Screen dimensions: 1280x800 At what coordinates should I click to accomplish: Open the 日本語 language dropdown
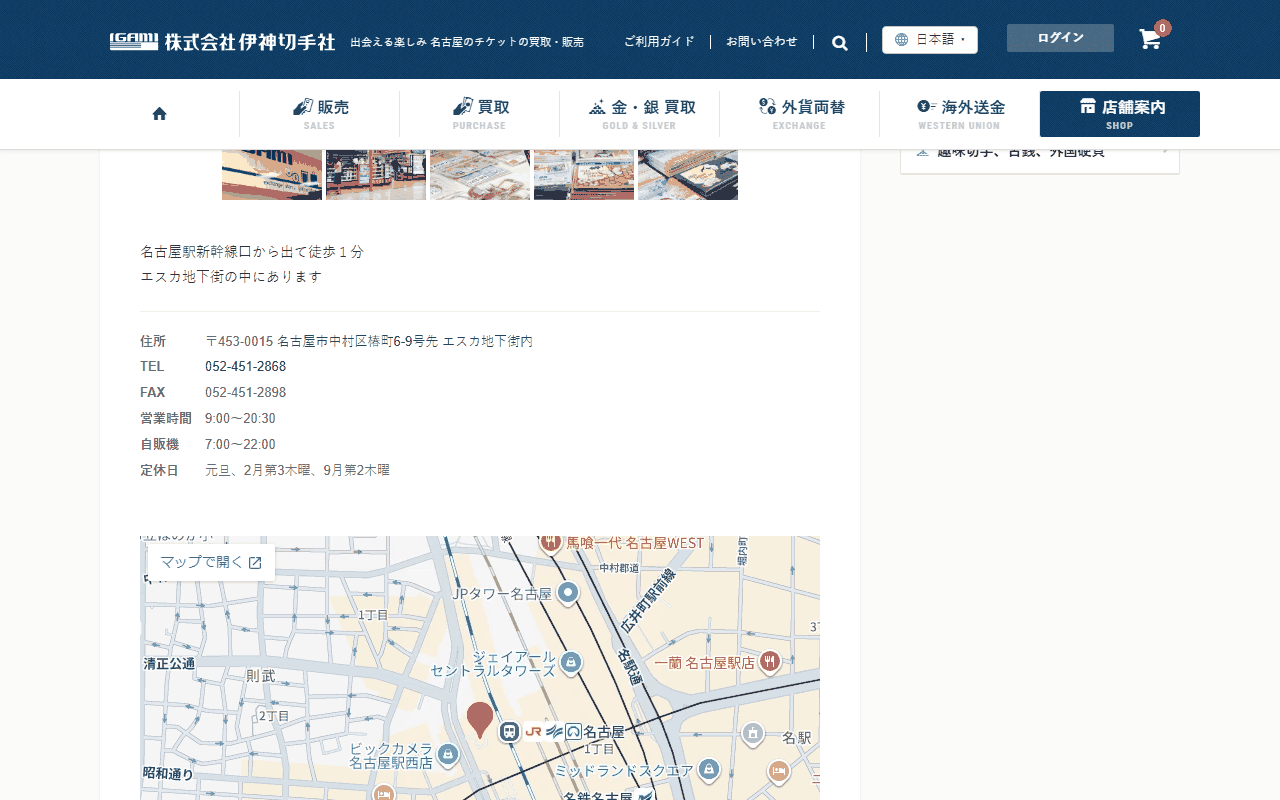pos(930,40)
